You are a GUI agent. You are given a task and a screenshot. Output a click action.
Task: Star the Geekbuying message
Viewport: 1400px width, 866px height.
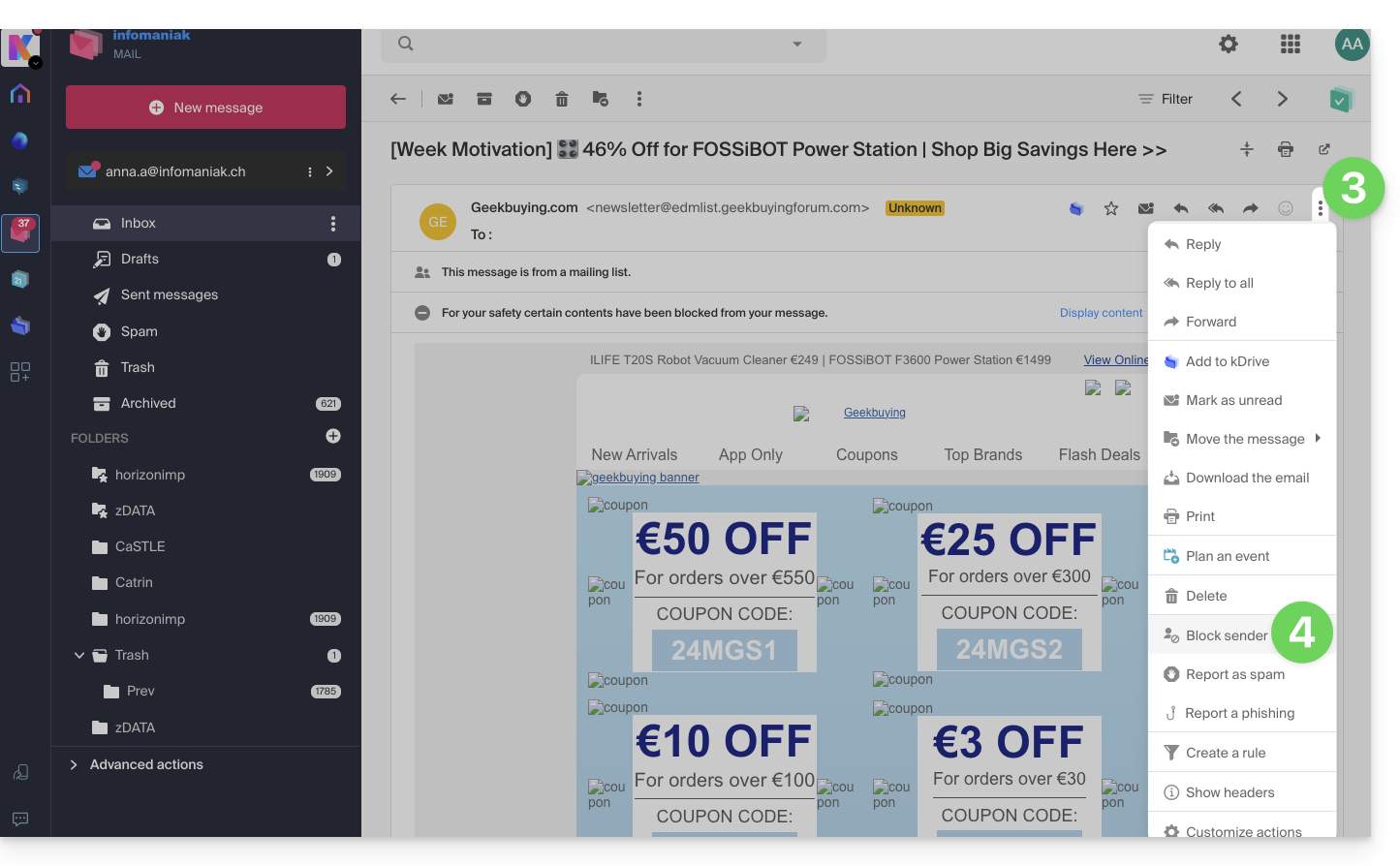[1111, 208]
